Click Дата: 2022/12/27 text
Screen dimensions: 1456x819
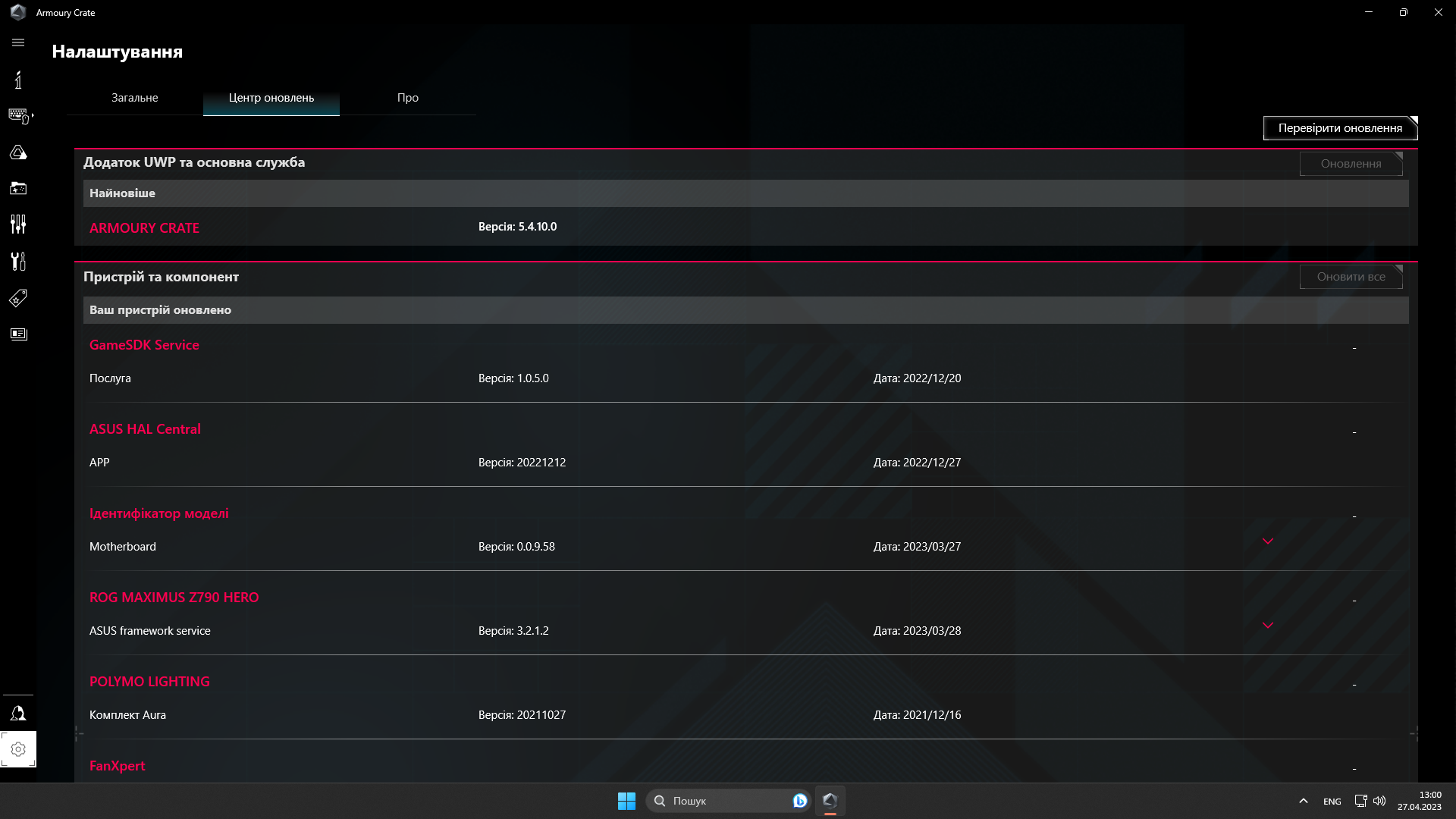pyautogui.click(x=917, y=463)
